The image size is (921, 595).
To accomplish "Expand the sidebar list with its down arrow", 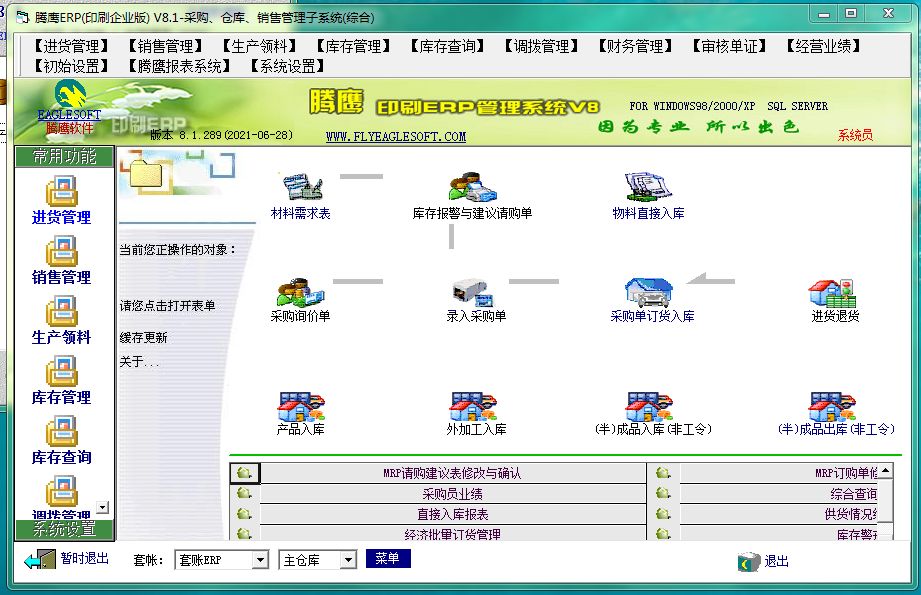I will (x=103, y=507).
